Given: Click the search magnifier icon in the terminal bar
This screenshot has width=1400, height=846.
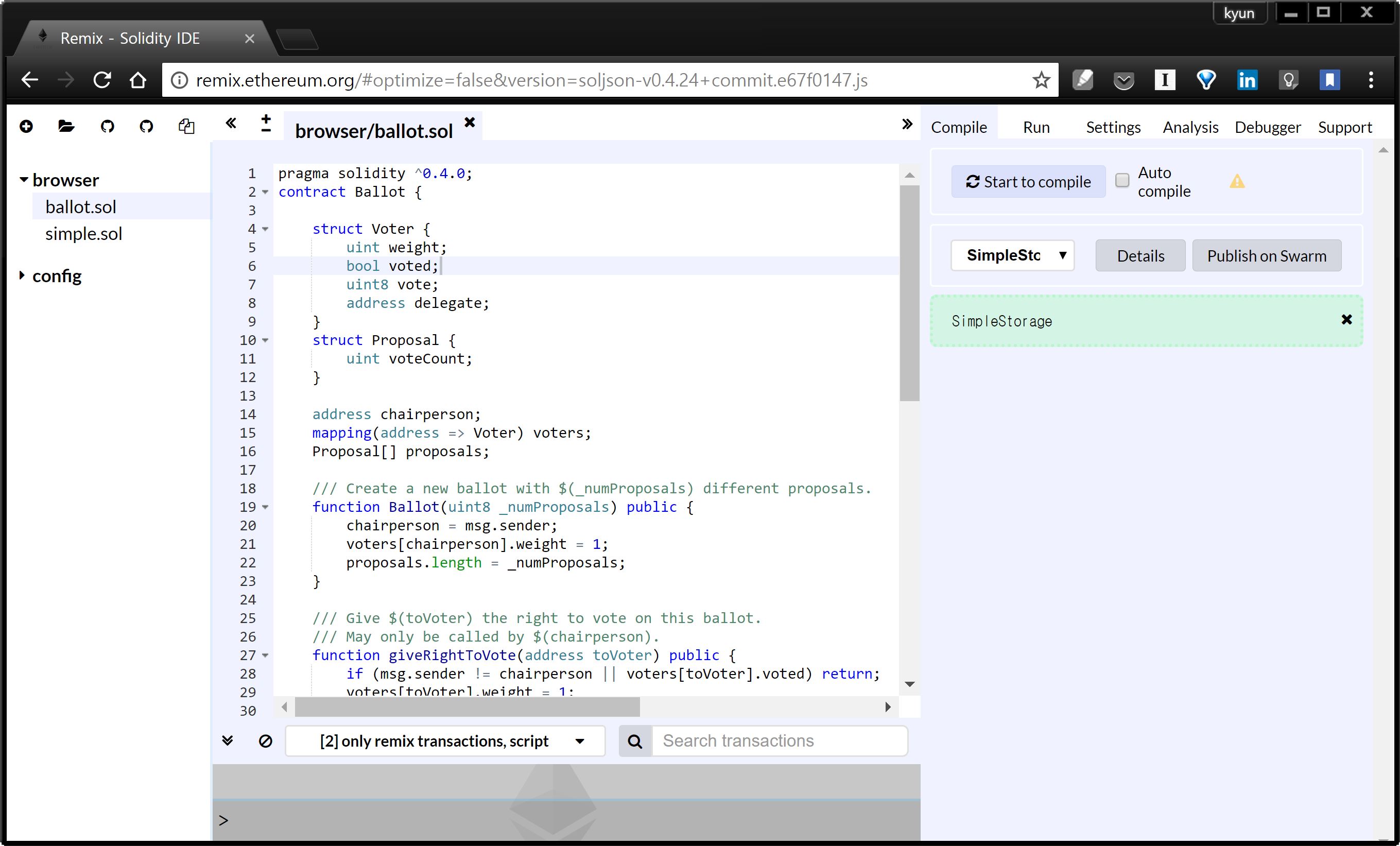Looking at the screenshot, I should click(635, 741).
